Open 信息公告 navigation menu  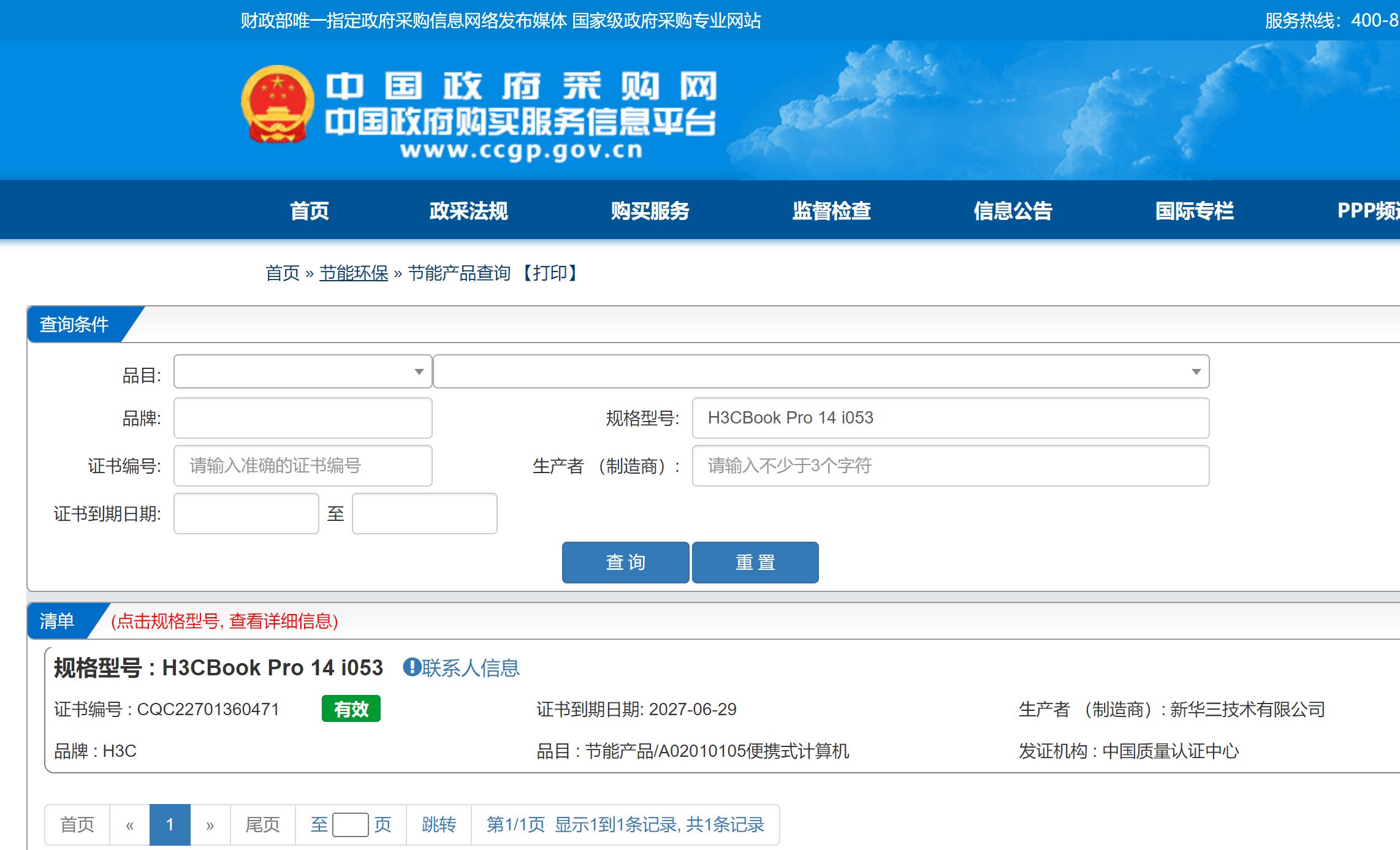click(1013, 211)
